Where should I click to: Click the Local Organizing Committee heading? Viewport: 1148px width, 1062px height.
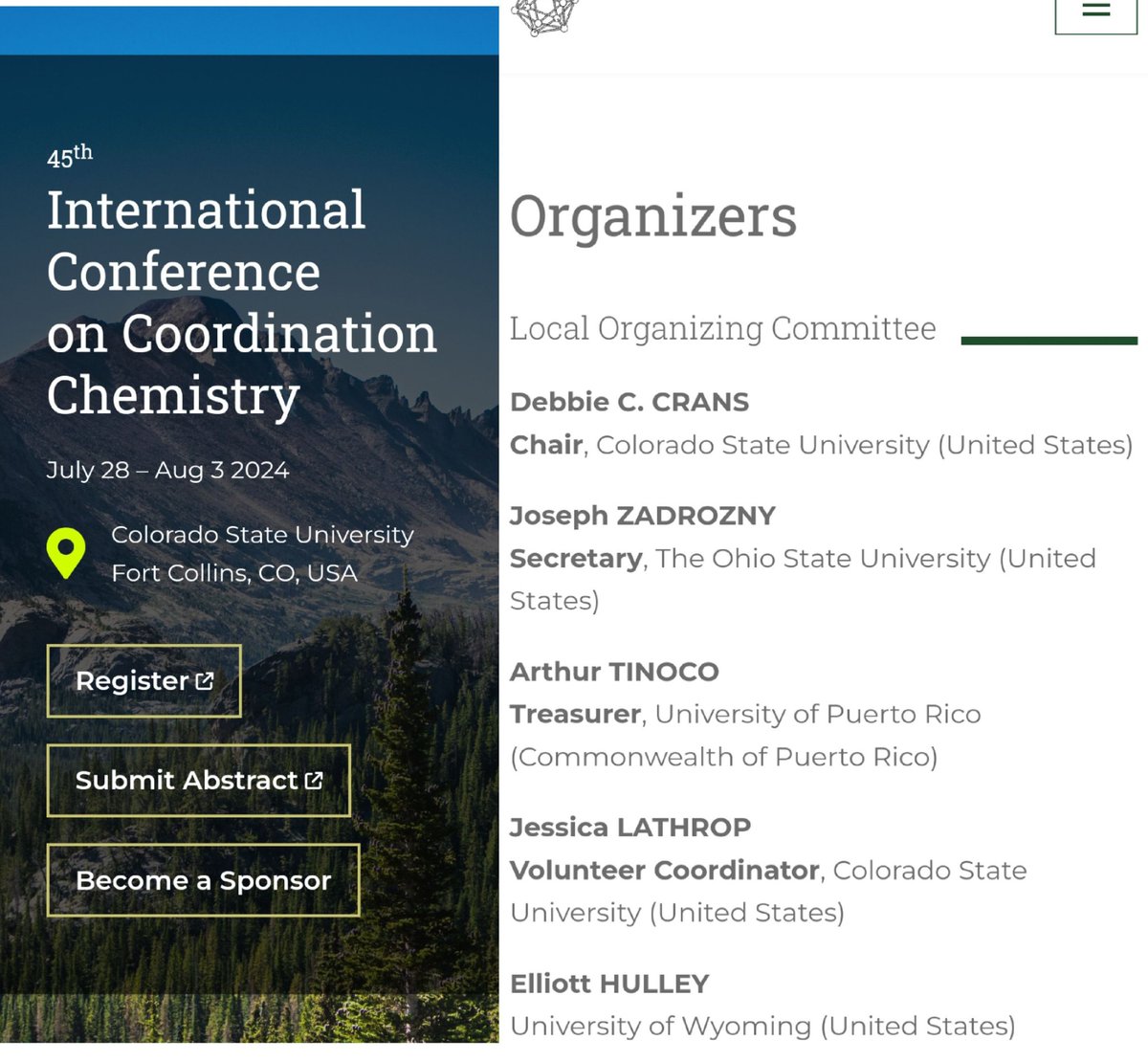(x=722, y=328)
